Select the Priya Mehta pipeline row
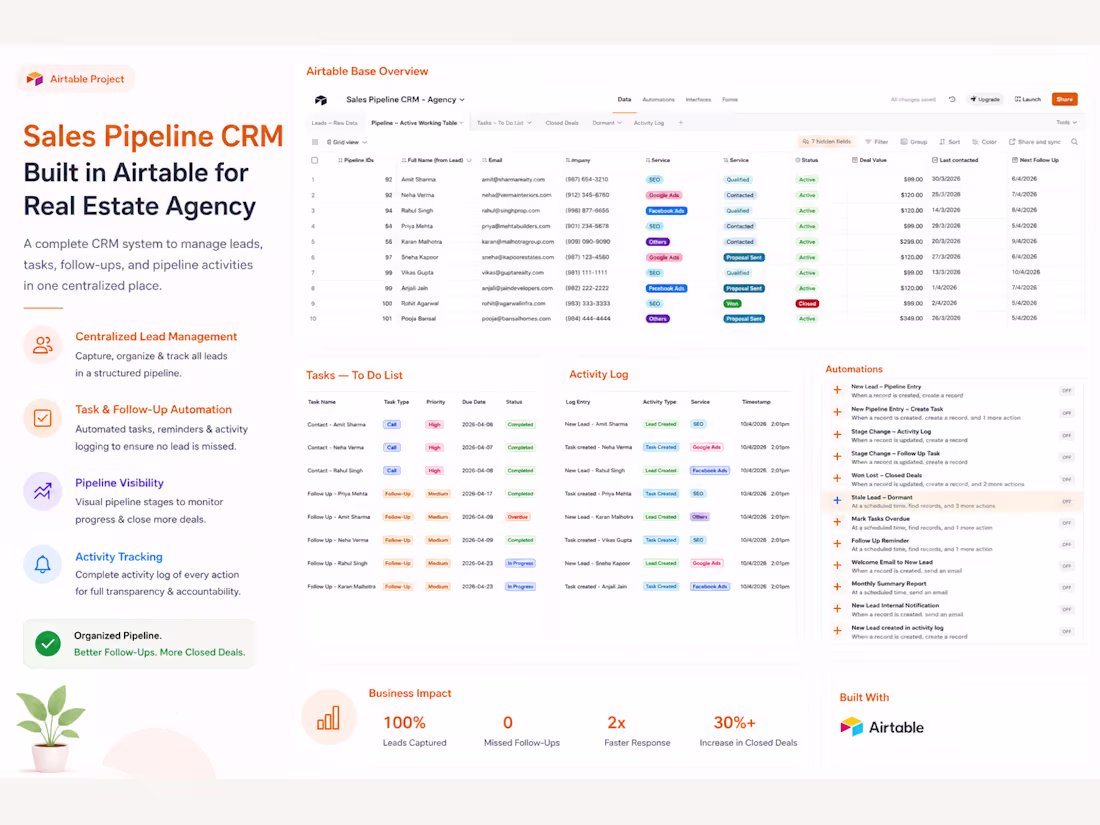Screen dimensions: 1100x825 click(695, 226)
